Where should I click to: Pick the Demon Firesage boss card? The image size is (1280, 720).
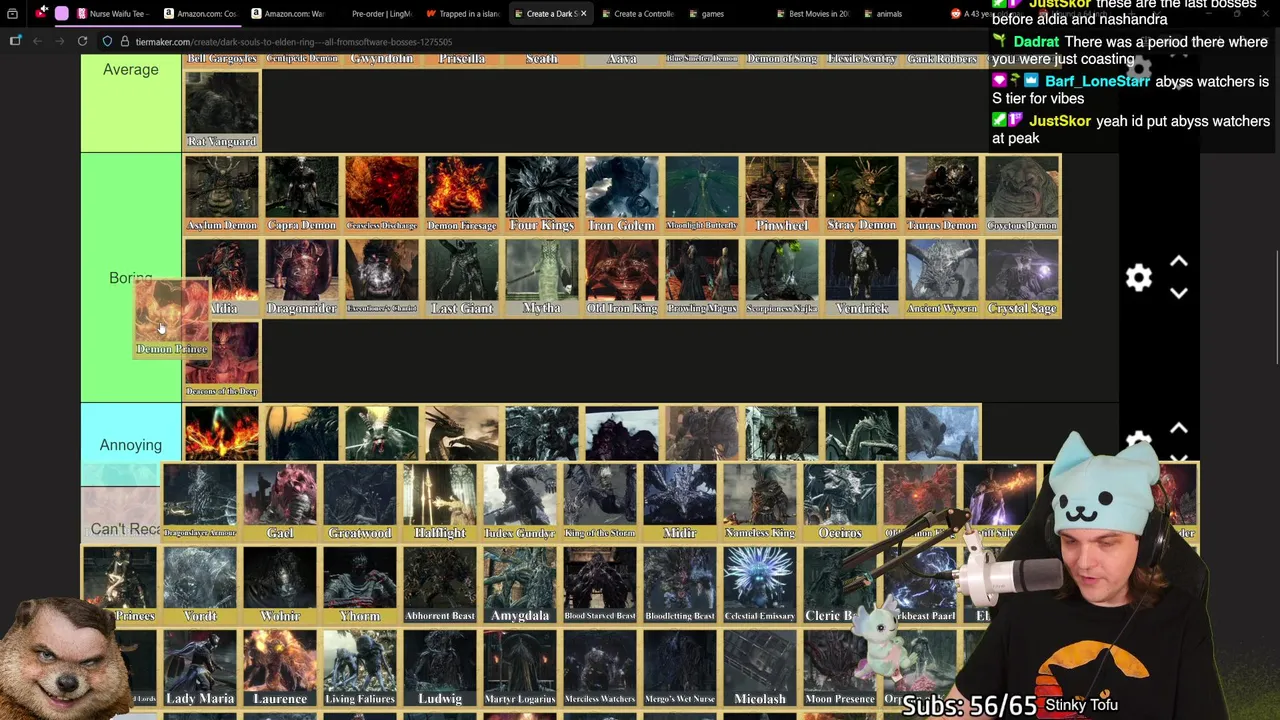click(x=461, y=194)
